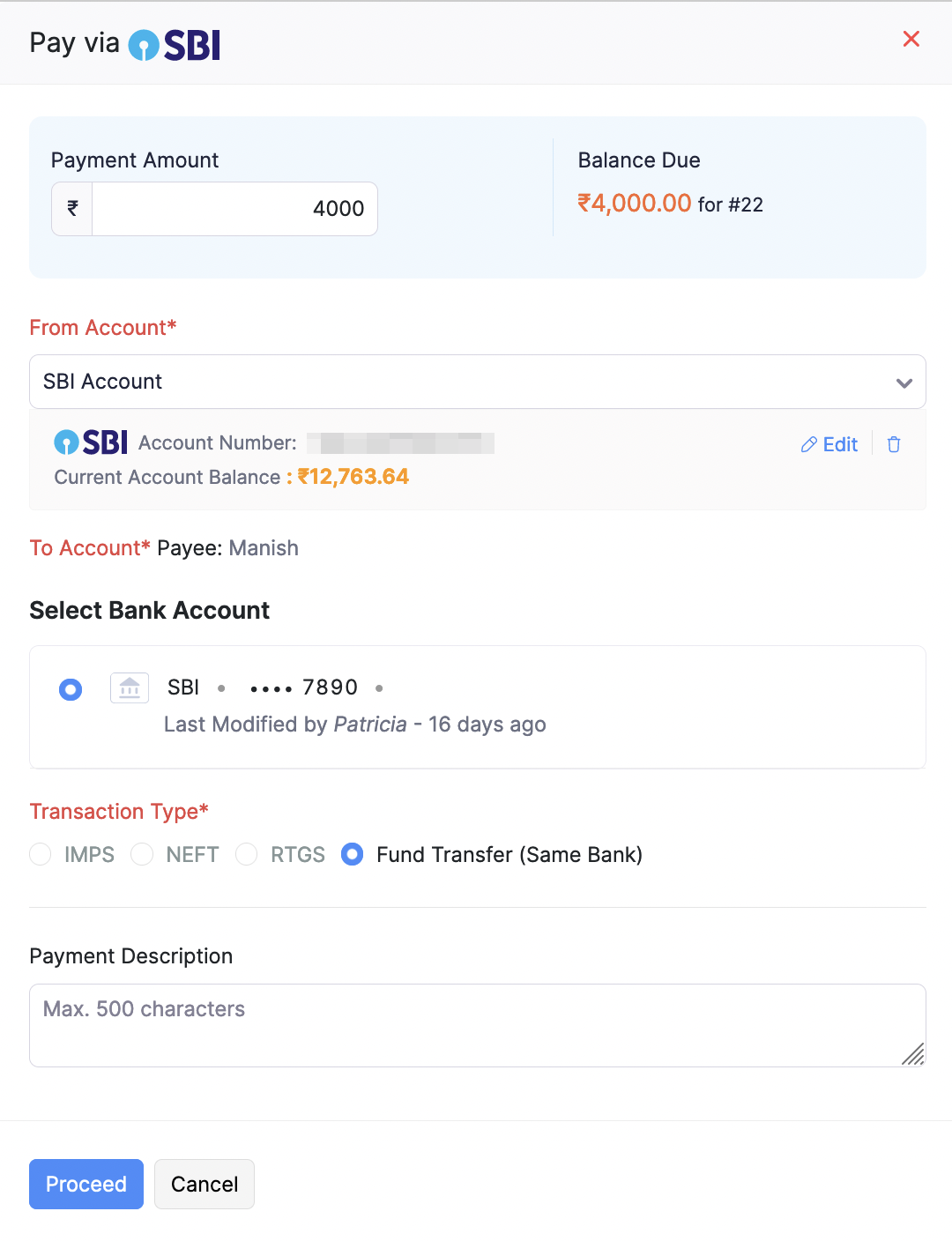Close the Pay via SBI dialog
The width and height of the screenshot is (952, 1241).
911,39
